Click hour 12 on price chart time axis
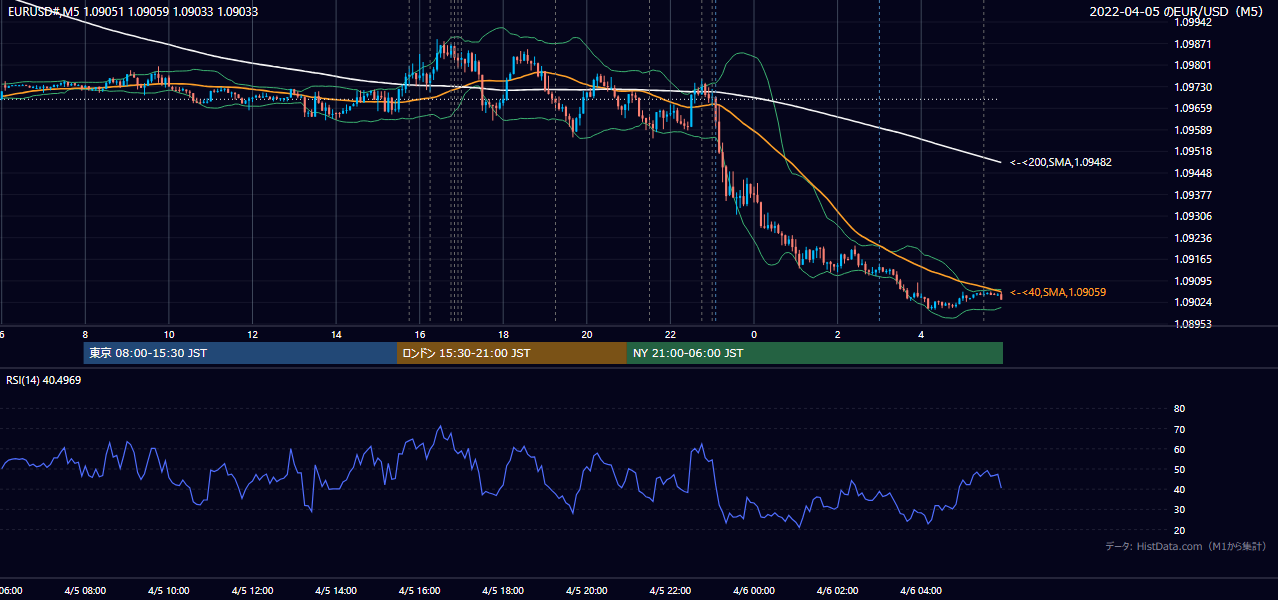The height and width of the screenshot is (600, 1278). click(253, 335)
